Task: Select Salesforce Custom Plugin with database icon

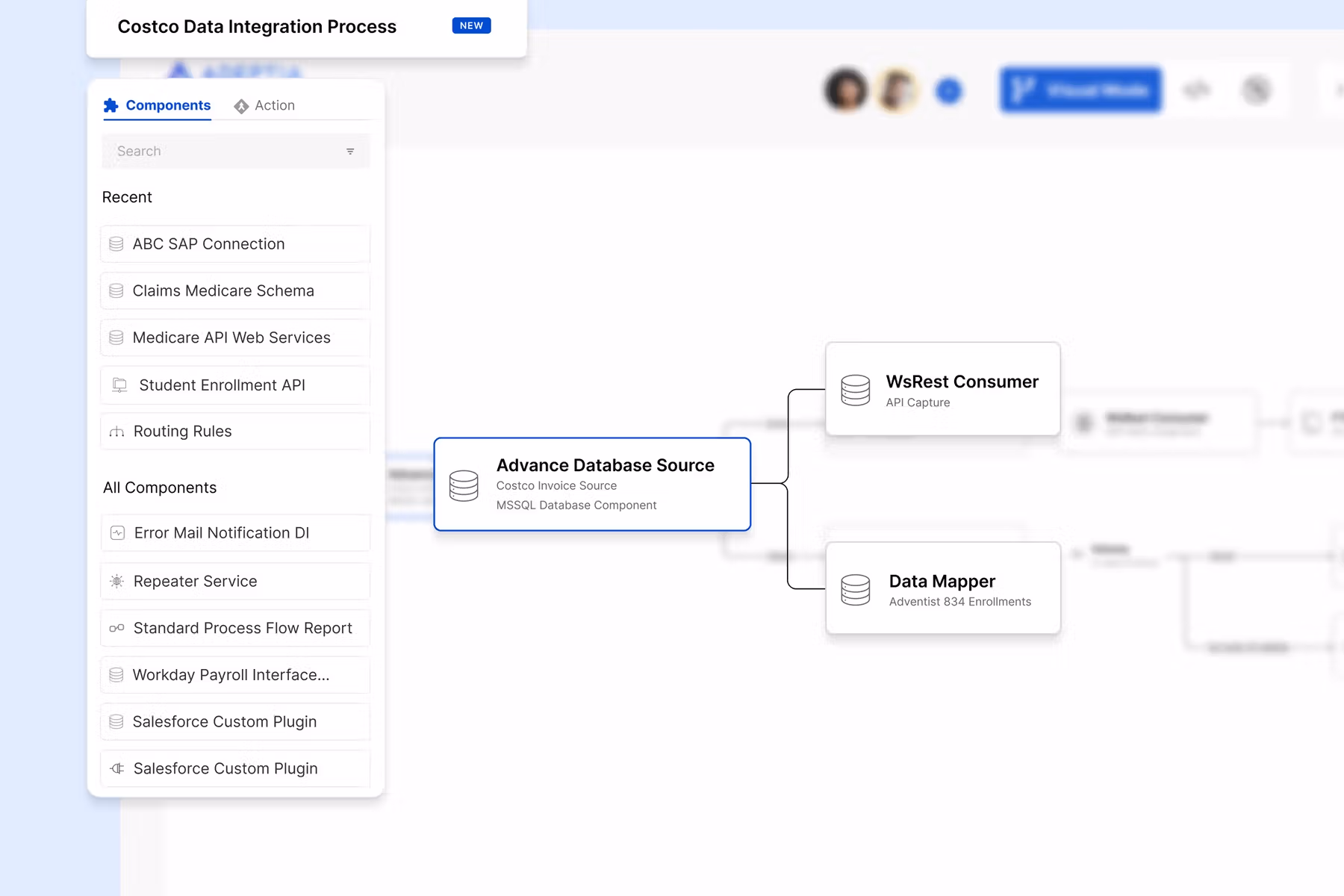Action: 235,722
